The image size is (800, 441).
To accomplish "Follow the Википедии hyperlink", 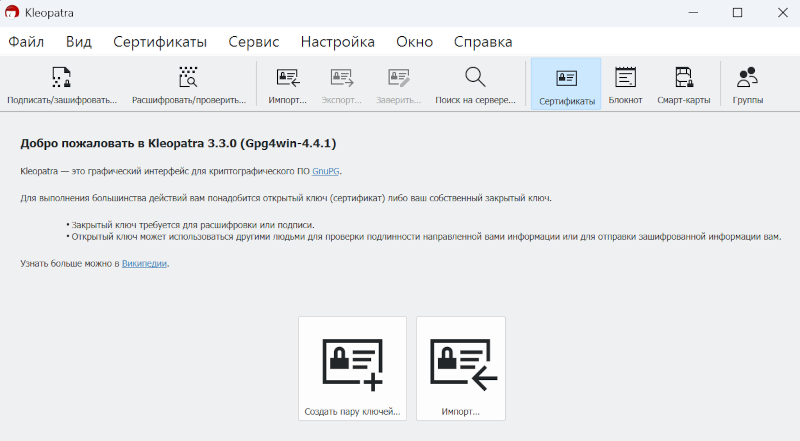I will 144,264.
